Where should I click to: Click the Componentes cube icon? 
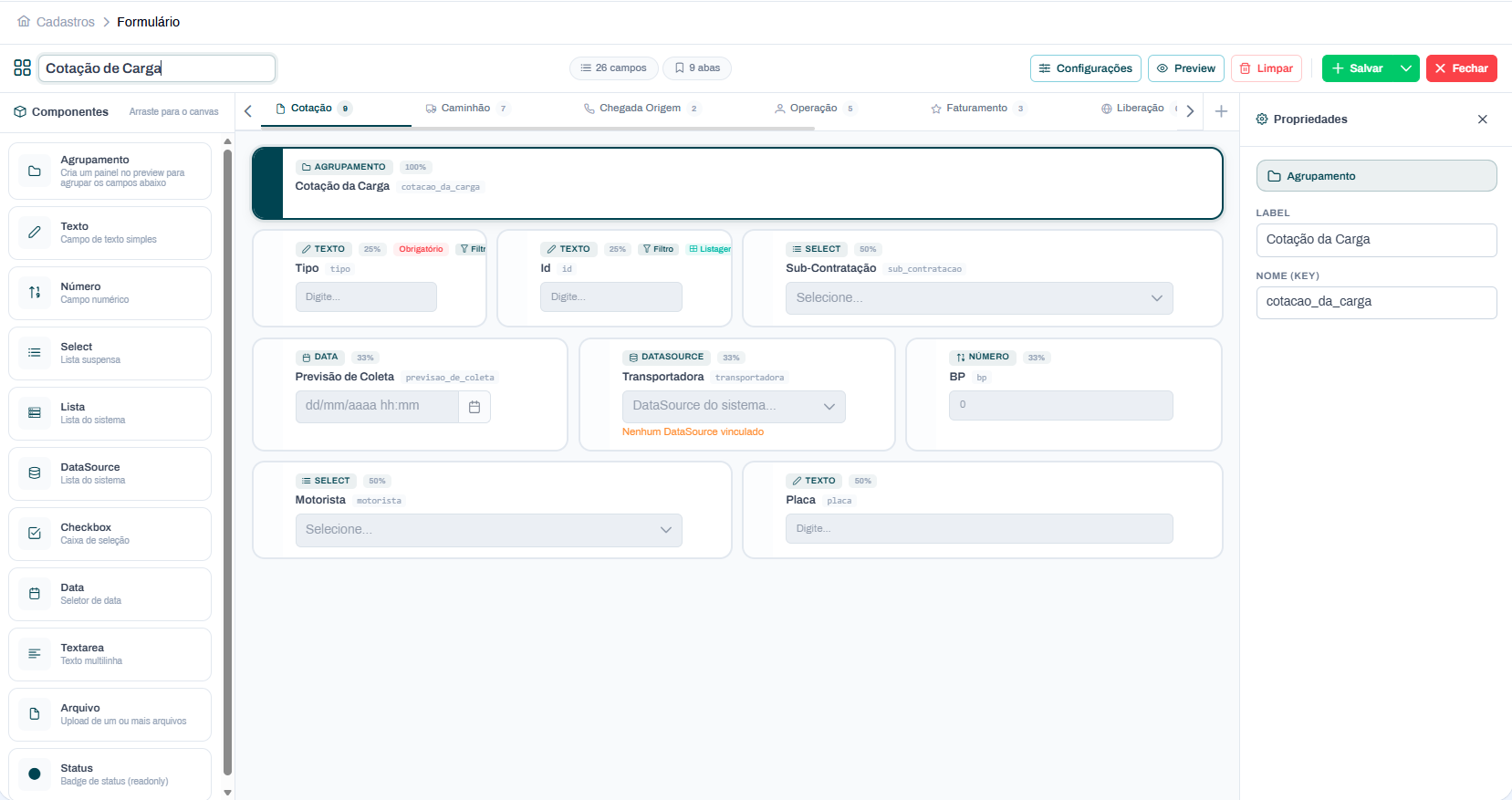(20, 112)
